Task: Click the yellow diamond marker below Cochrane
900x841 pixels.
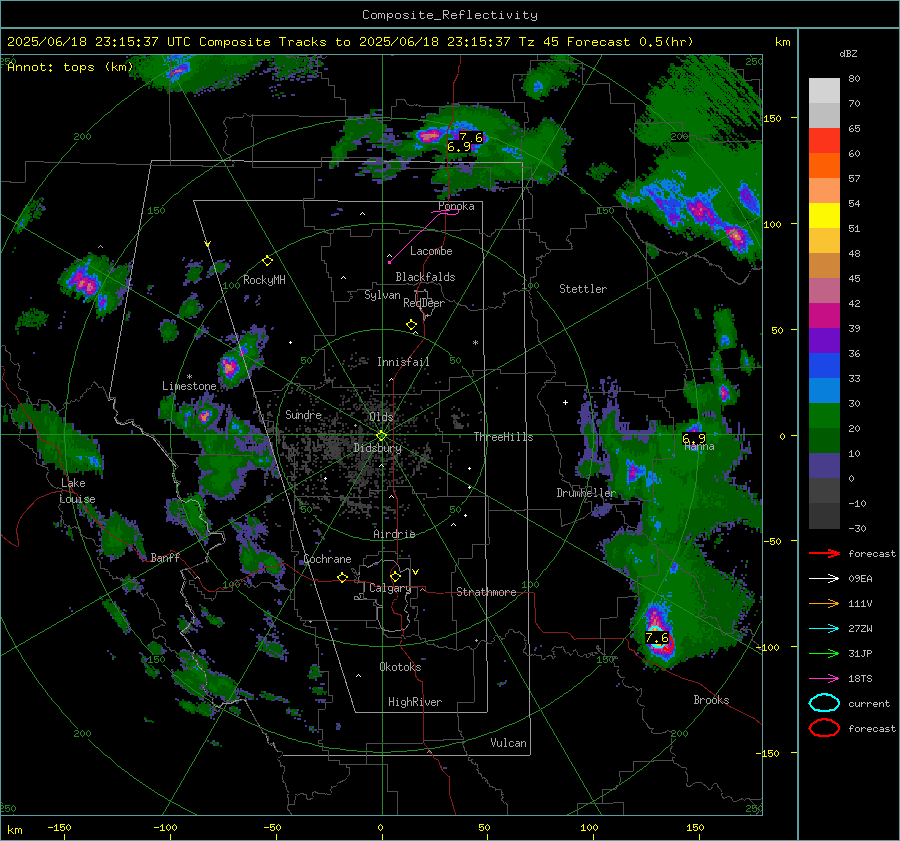Action: point(343,577)
